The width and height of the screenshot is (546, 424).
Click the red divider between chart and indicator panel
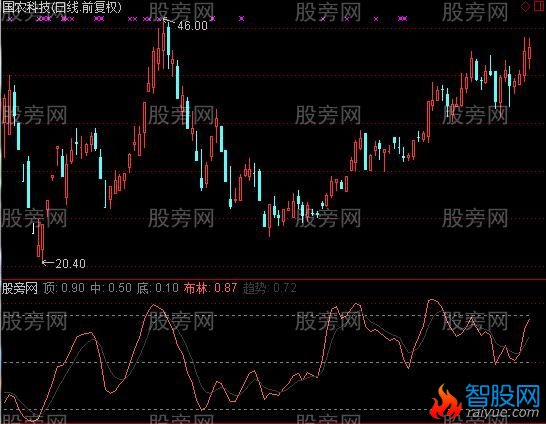(x=273, y=279)
